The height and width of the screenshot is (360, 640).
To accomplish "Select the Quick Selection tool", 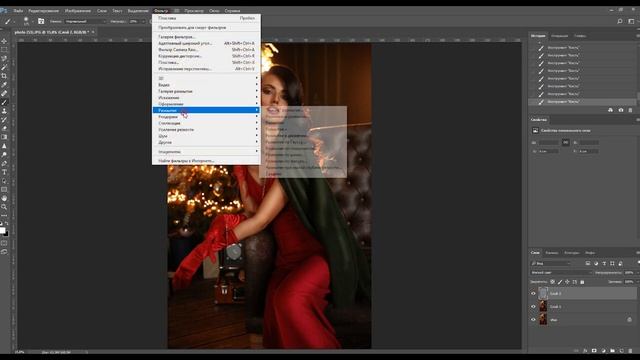I will point(4,67).
